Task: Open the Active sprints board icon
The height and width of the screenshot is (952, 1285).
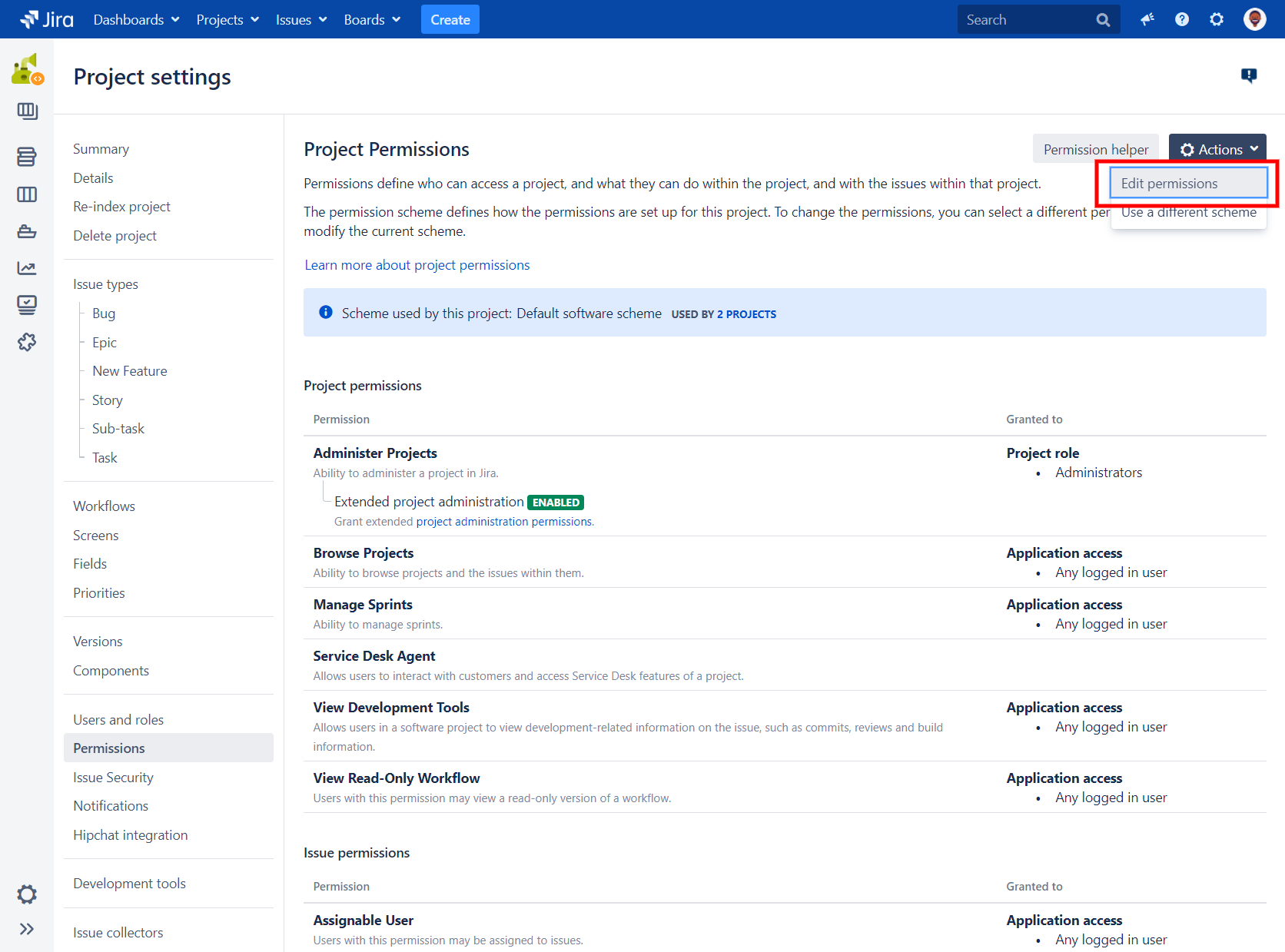Action: (x=27, y=194)
